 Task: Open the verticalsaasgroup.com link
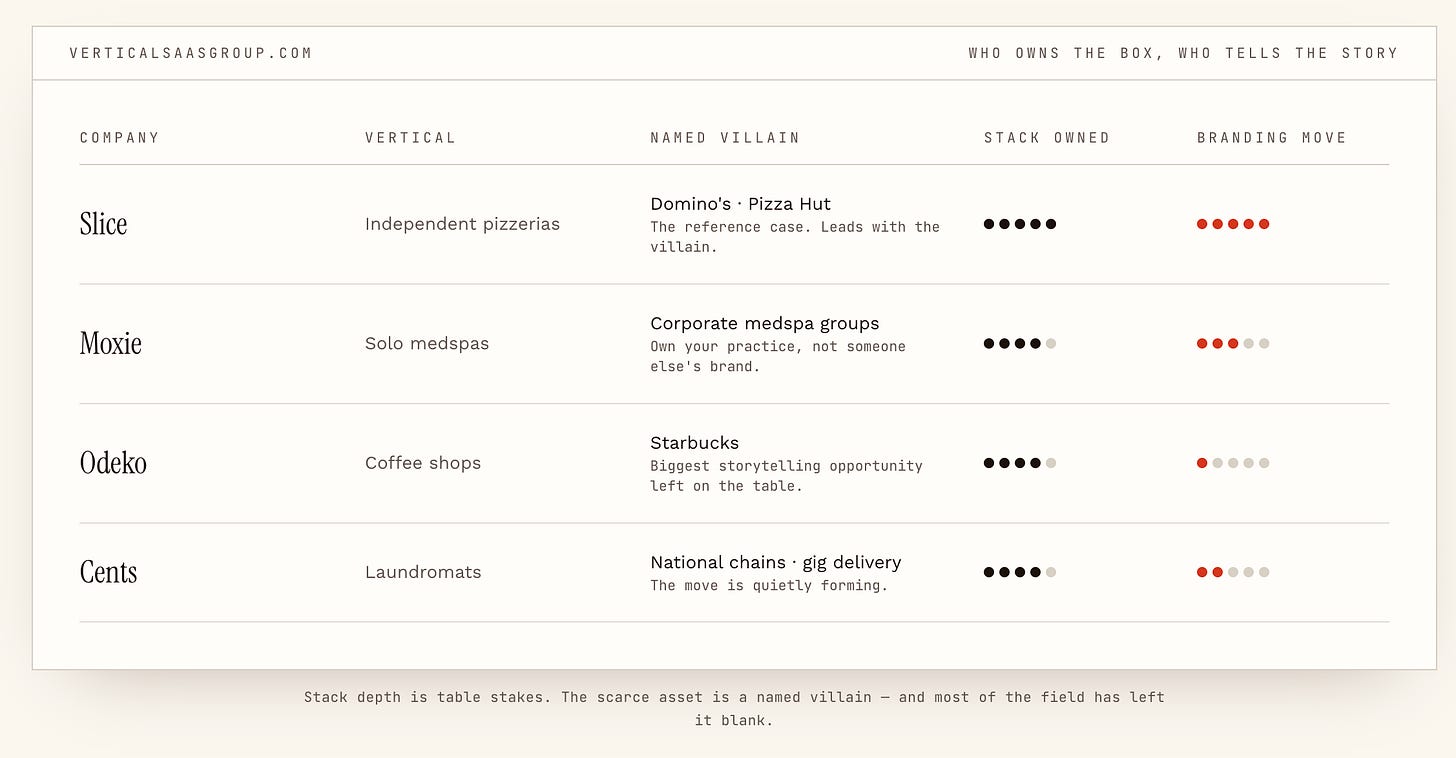pyautogui.click(x=191, y=53)
